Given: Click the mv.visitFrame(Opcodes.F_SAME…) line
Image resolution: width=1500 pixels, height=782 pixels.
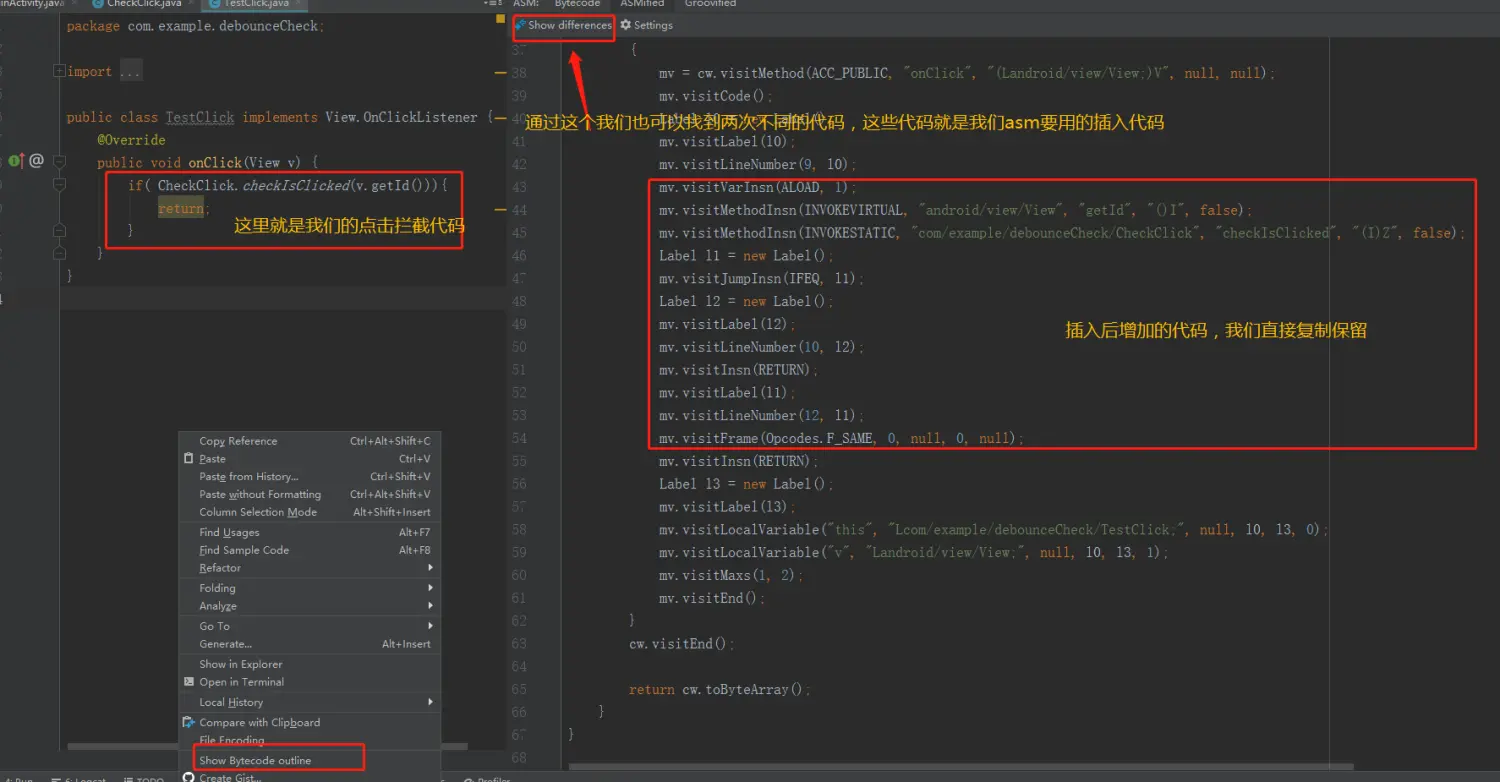Looking at the screenshot, I should tap(842, 439).
